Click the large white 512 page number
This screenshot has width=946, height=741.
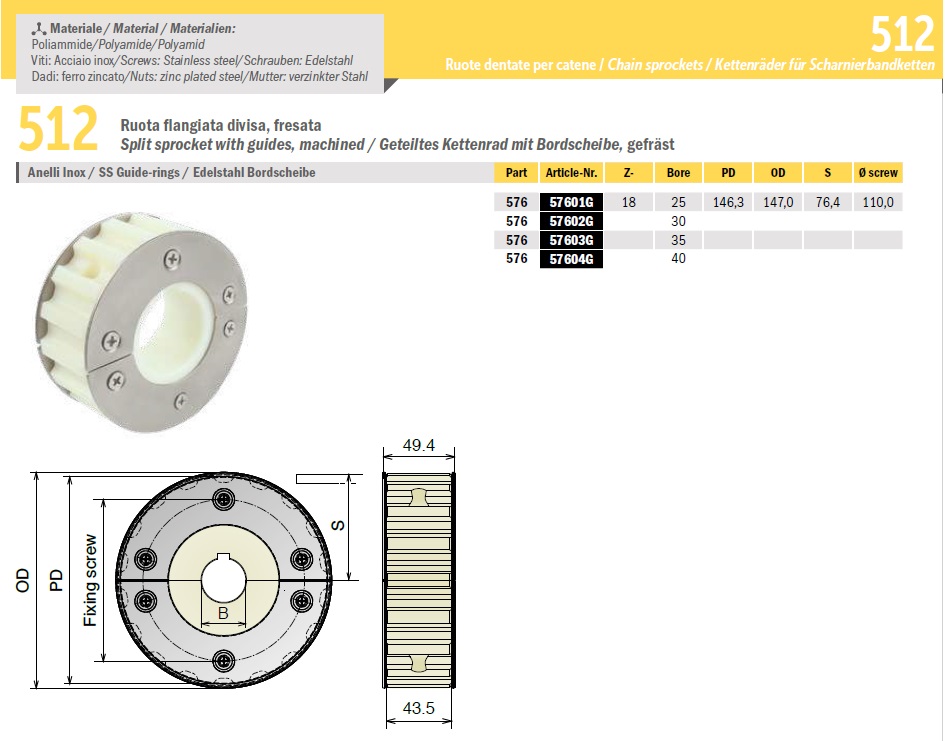[901, 35]
